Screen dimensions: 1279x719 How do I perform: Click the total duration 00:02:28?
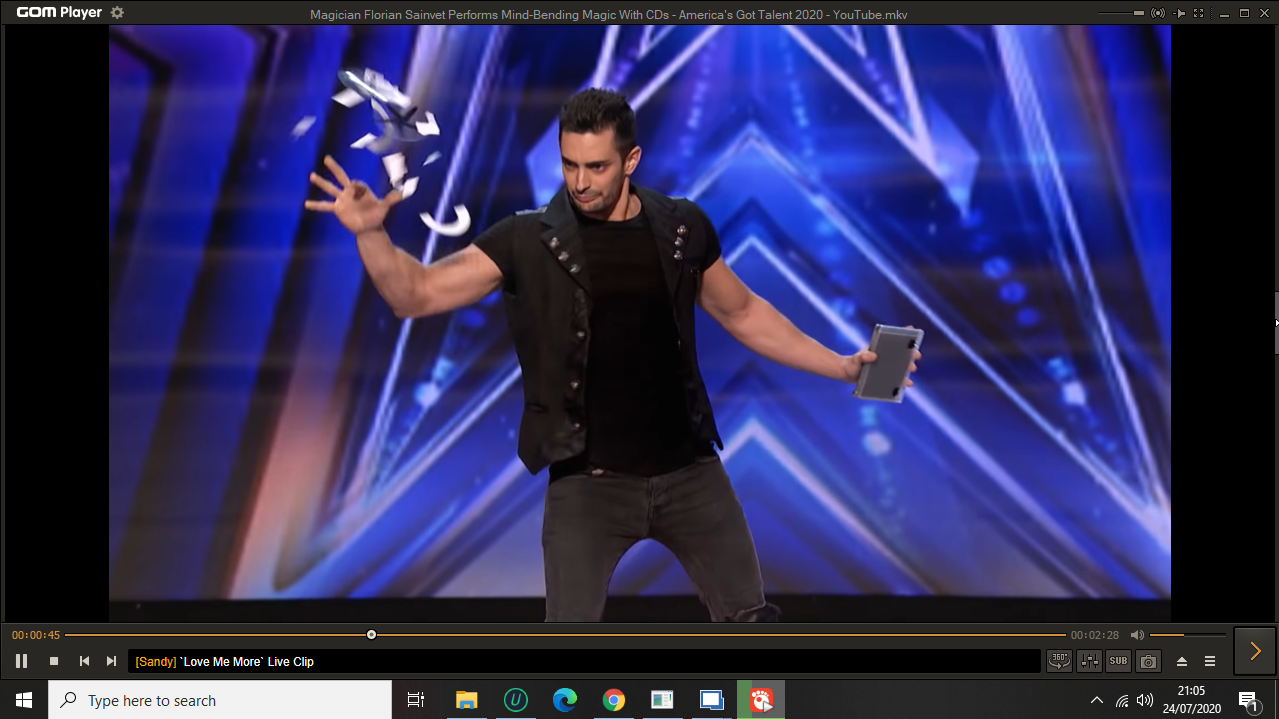pyautogui.click(x=1095, y=635)
